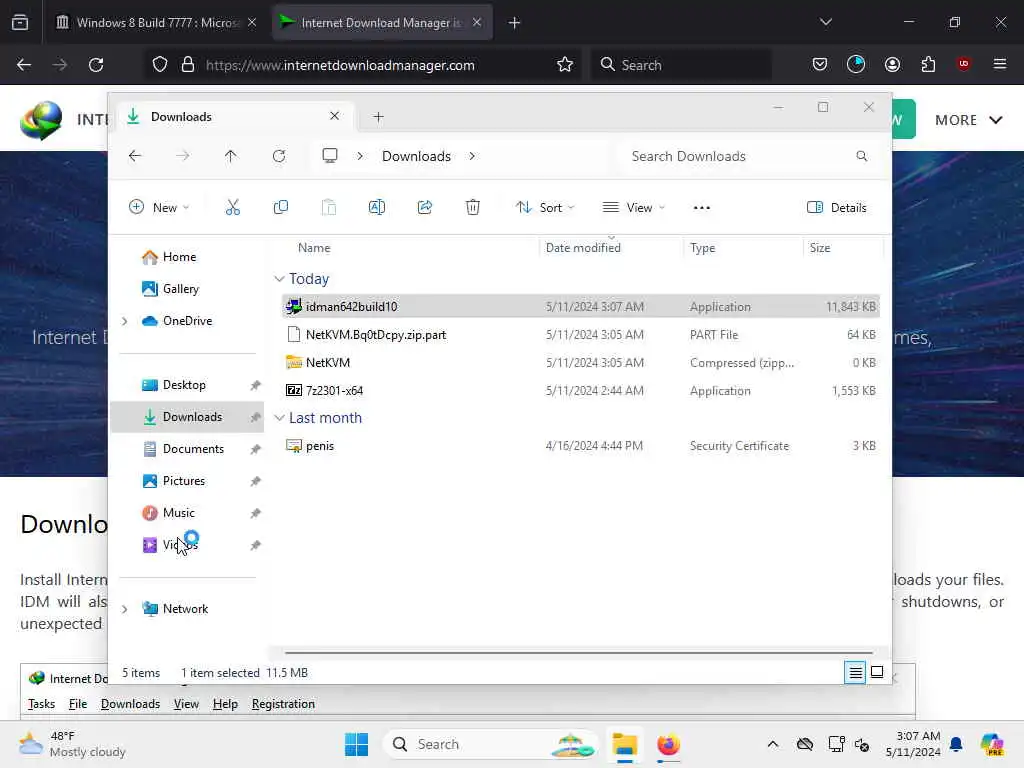The width and height of the screenshot is (1024, 768).
Task: Click chevron after Downloads in address bar
Action: (x=472, y=156)
